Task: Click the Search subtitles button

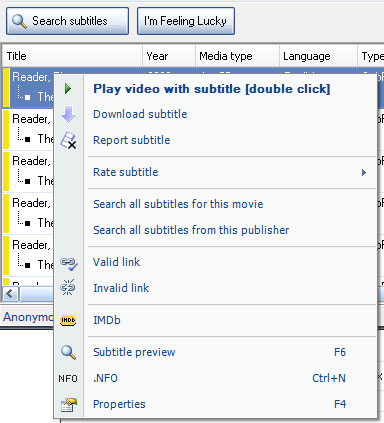Action: click(67, 21)
